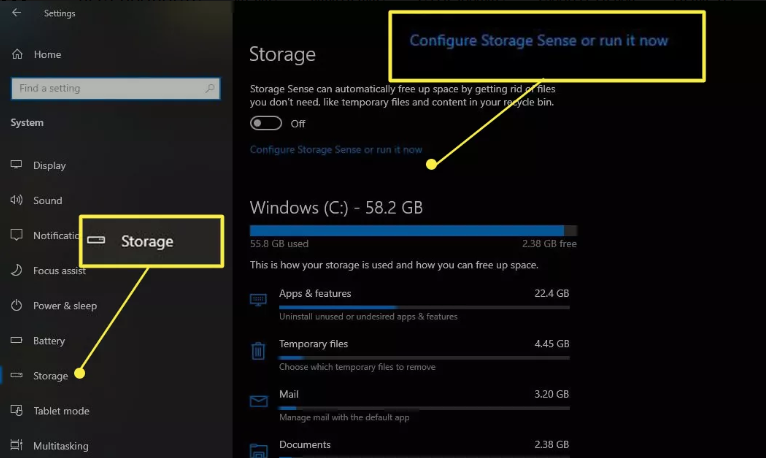Click the Windows (C:) usage bar
This screenshot has height=458, width=766.
[x=413, y=230]
